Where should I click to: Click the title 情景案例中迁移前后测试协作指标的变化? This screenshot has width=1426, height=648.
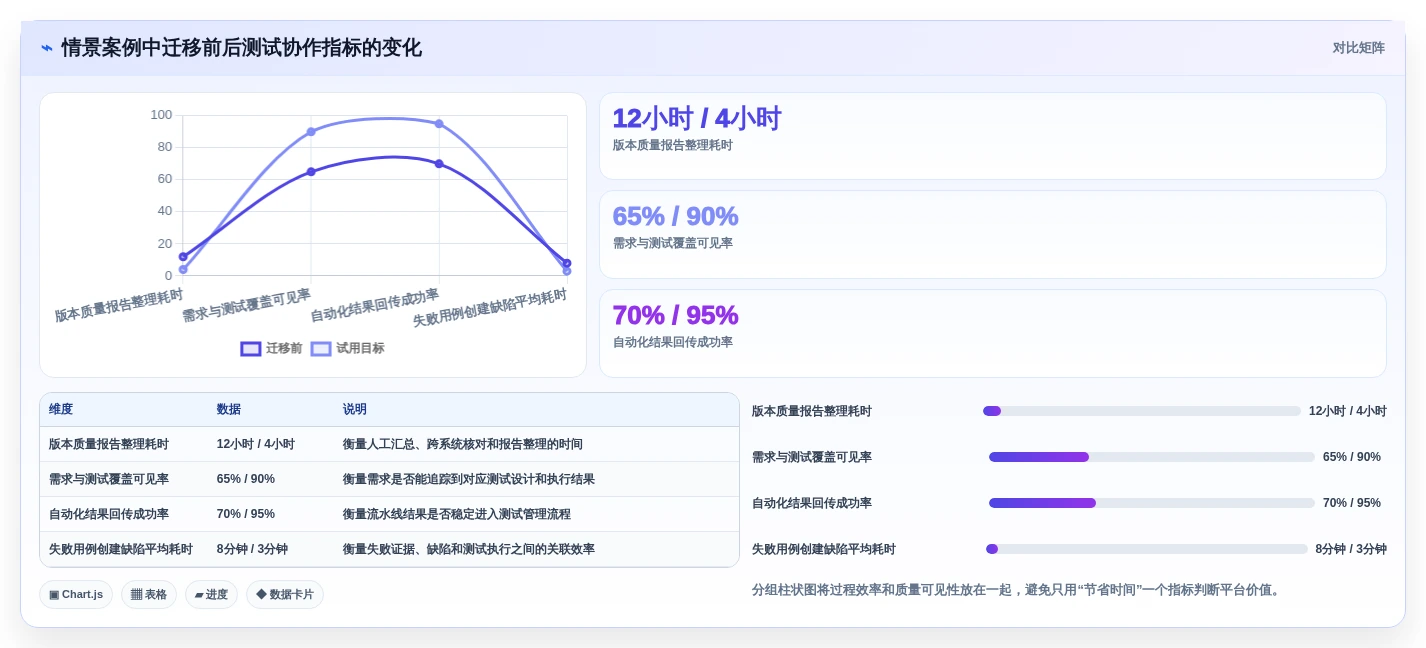241,48
